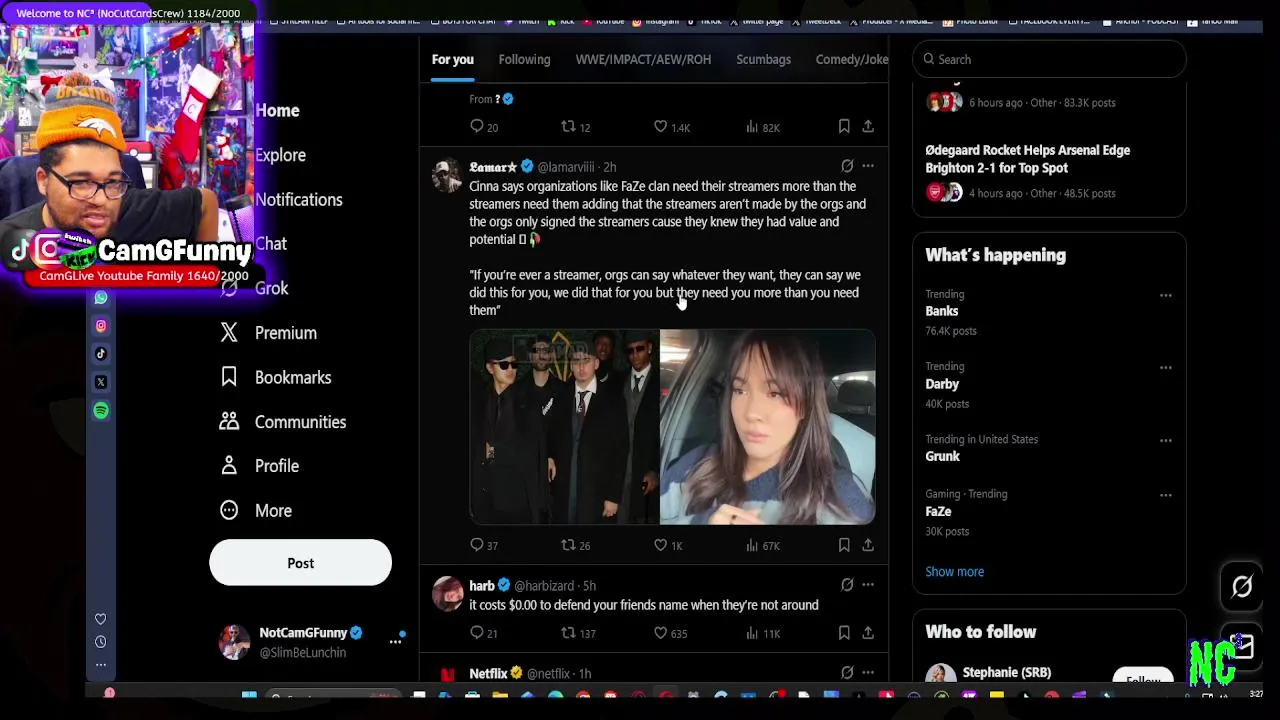Click the More circle icon
The width and height of the screenshot is (1280, 720).
click(229, 510)
